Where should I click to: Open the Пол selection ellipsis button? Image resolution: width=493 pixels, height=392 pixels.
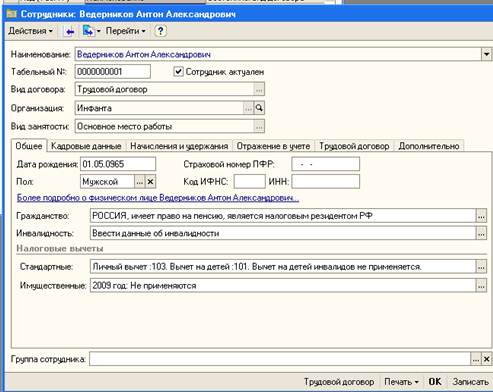[x=139, y=182]
